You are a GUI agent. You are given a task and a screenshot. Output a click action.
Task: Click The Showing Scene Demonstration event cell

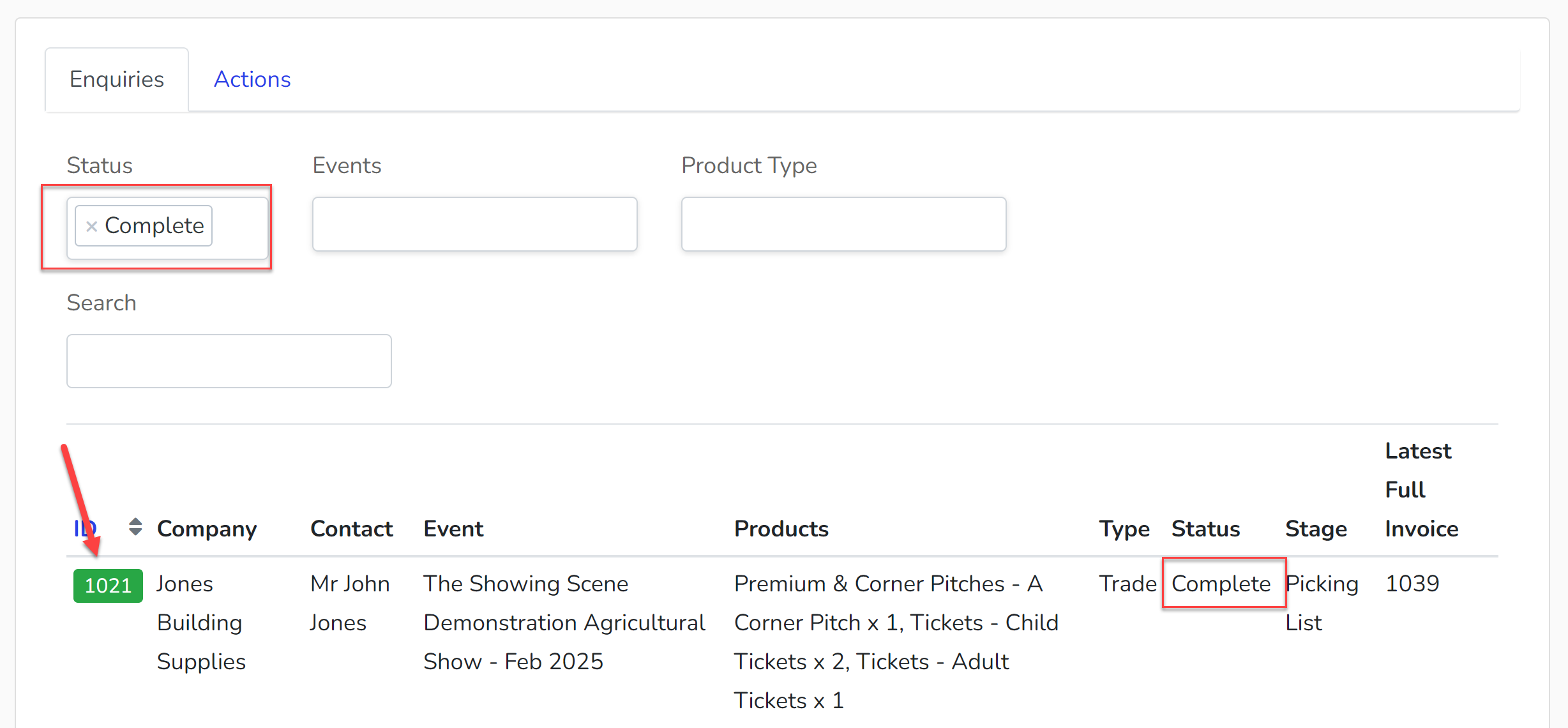(x=564, y=623)
